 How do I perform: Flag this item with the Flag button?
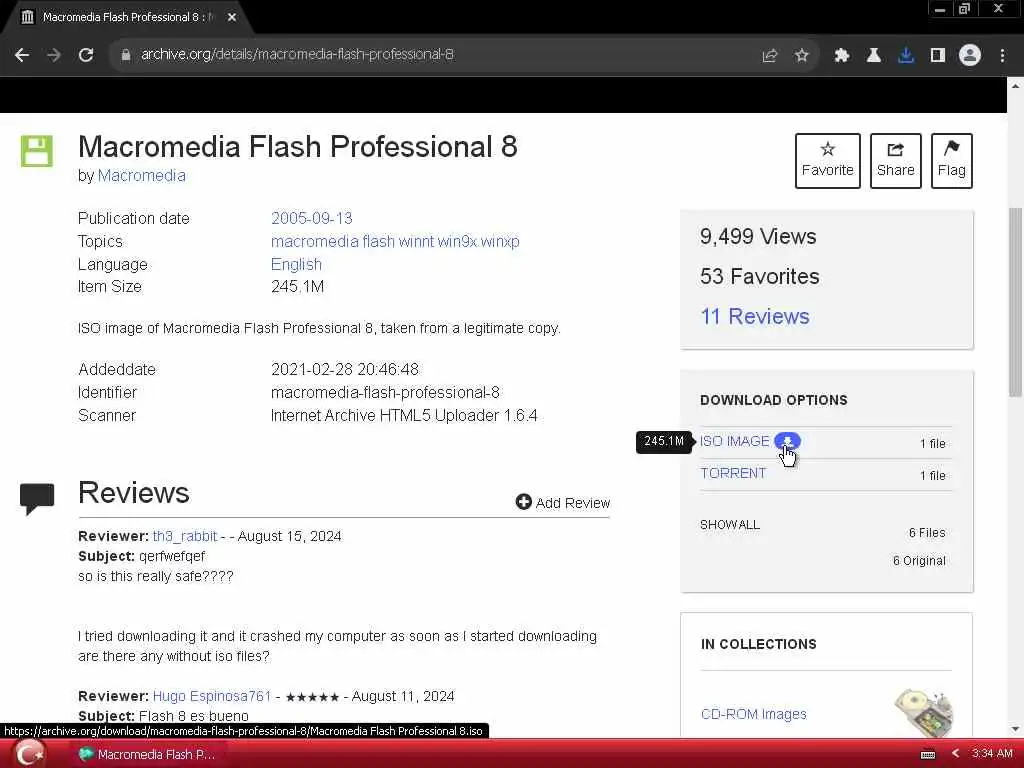click(952, 161)
